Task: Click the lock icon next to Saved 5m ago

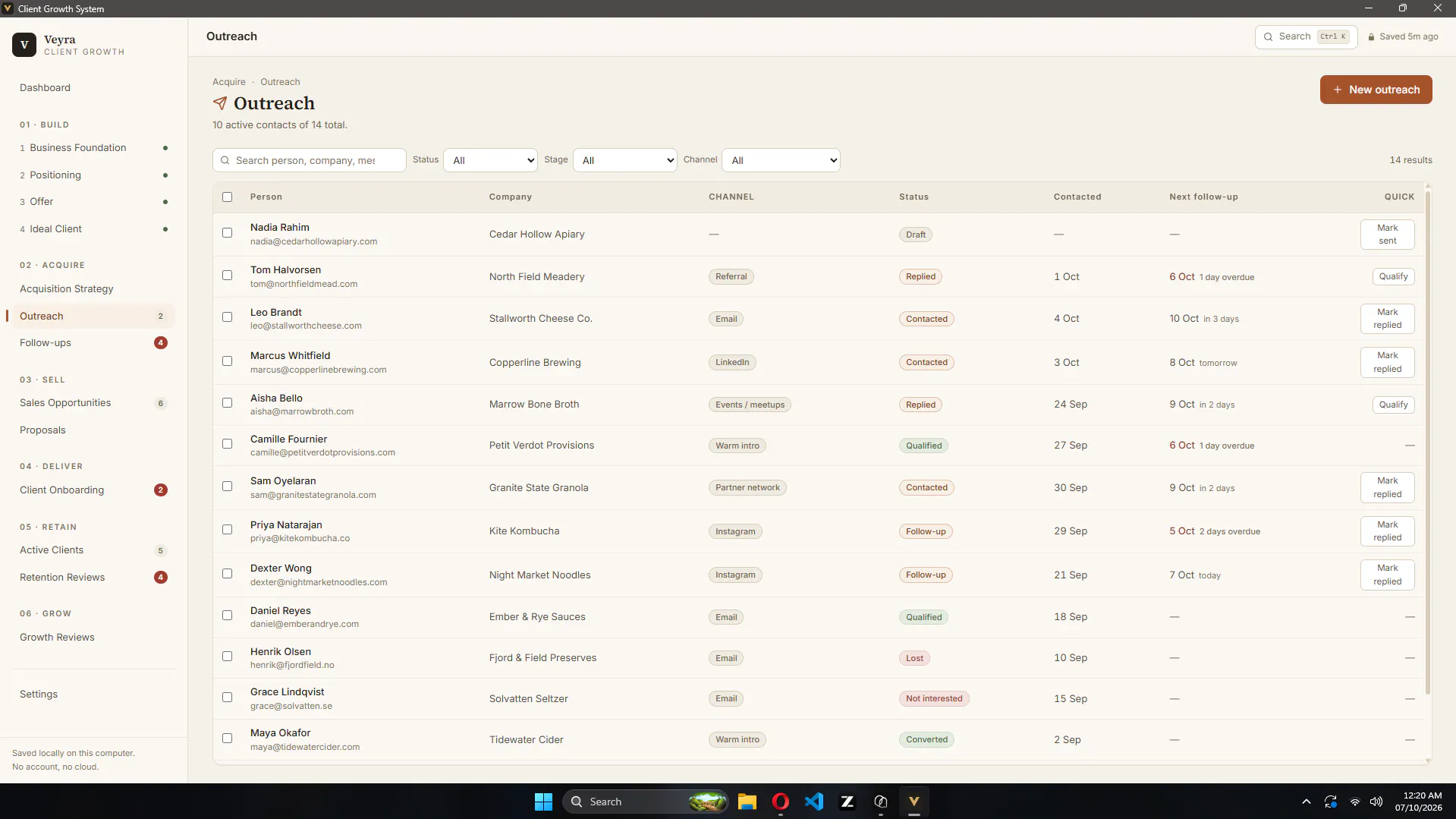Action: pyautogui.click(x=1371, y=36)
